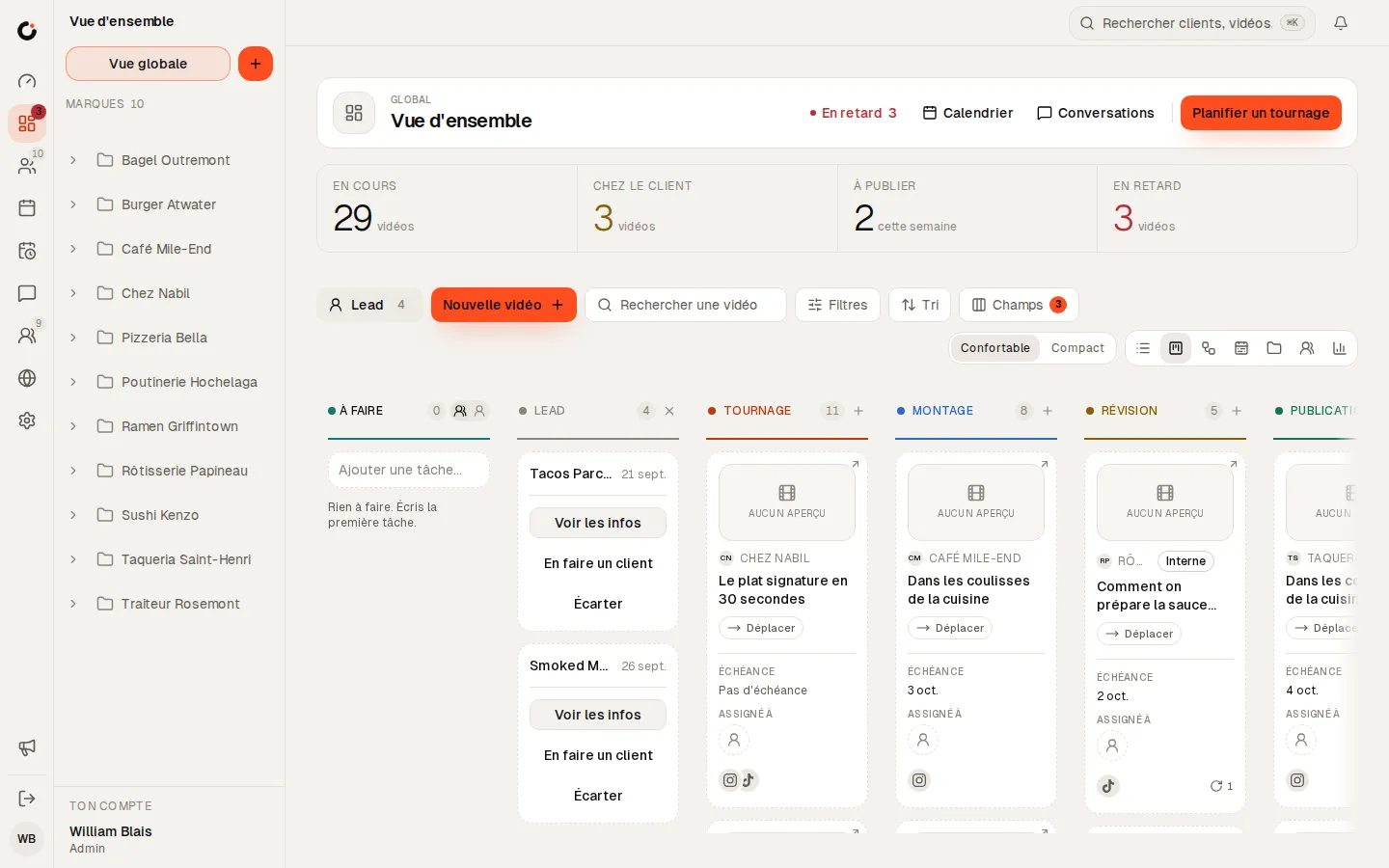This screenshot has width=1389, height=868.
Task: Click the Ajouter une tâche input
Action: (x=409, y=470)
